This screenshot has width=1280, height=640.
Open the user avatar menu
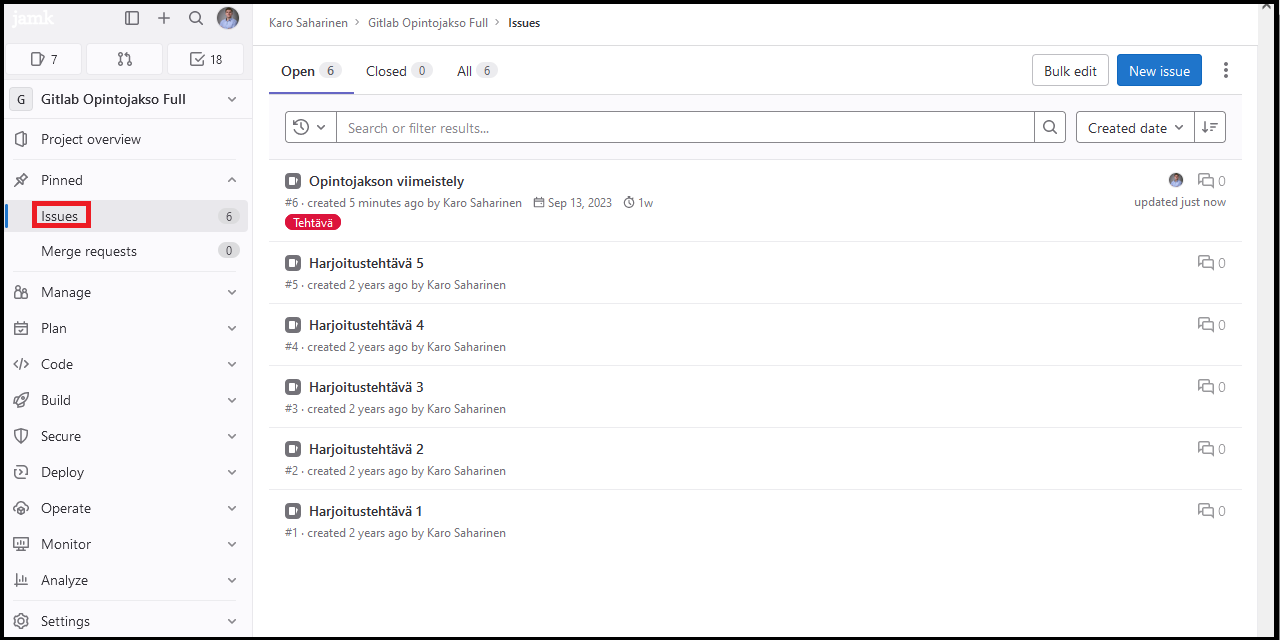point(228,18)
